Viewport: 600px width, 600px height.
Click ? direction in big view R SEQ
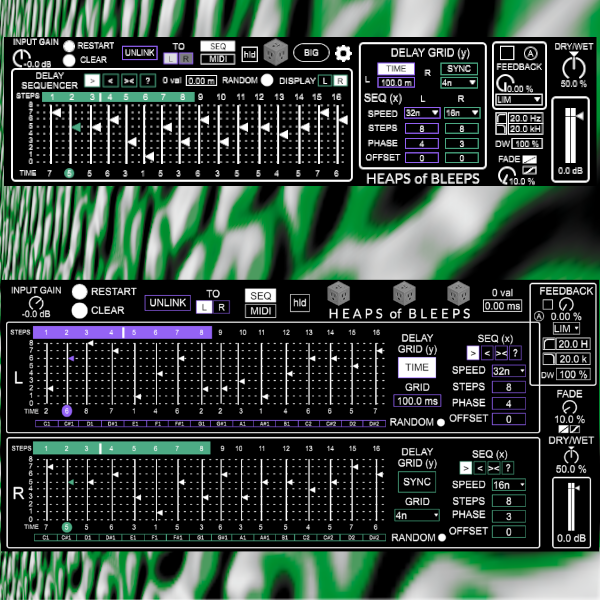pyautogui.click(x=508, y=468)
